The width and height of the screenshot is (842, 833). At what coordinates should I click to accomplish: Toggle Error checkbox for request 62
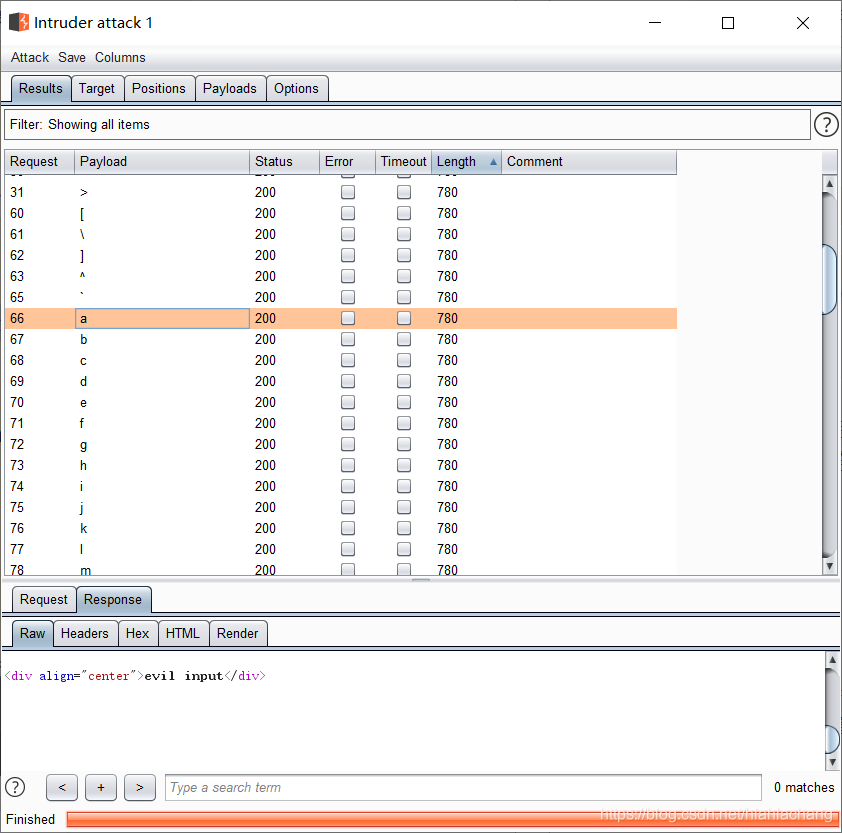(x=348, y=255)
